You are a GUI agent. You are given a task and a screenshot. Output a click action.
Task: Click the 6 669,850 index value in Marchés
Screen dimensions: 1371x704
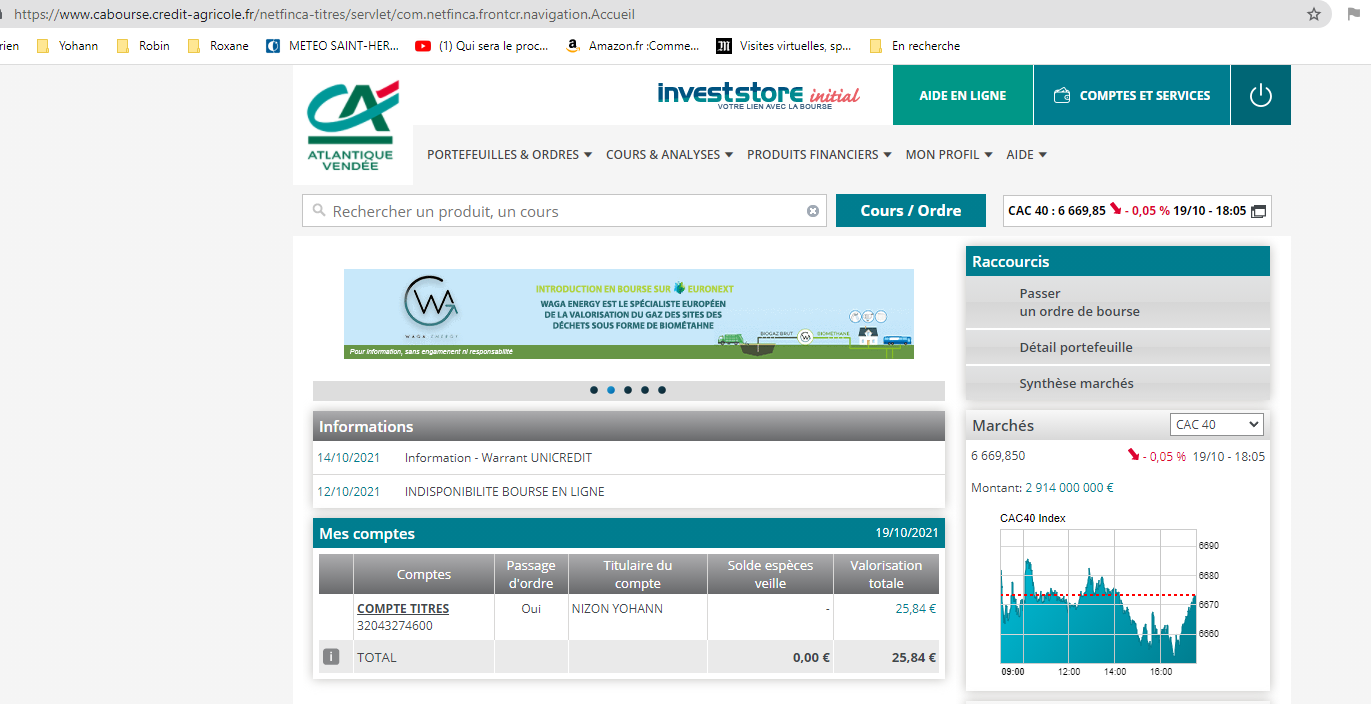998,456
